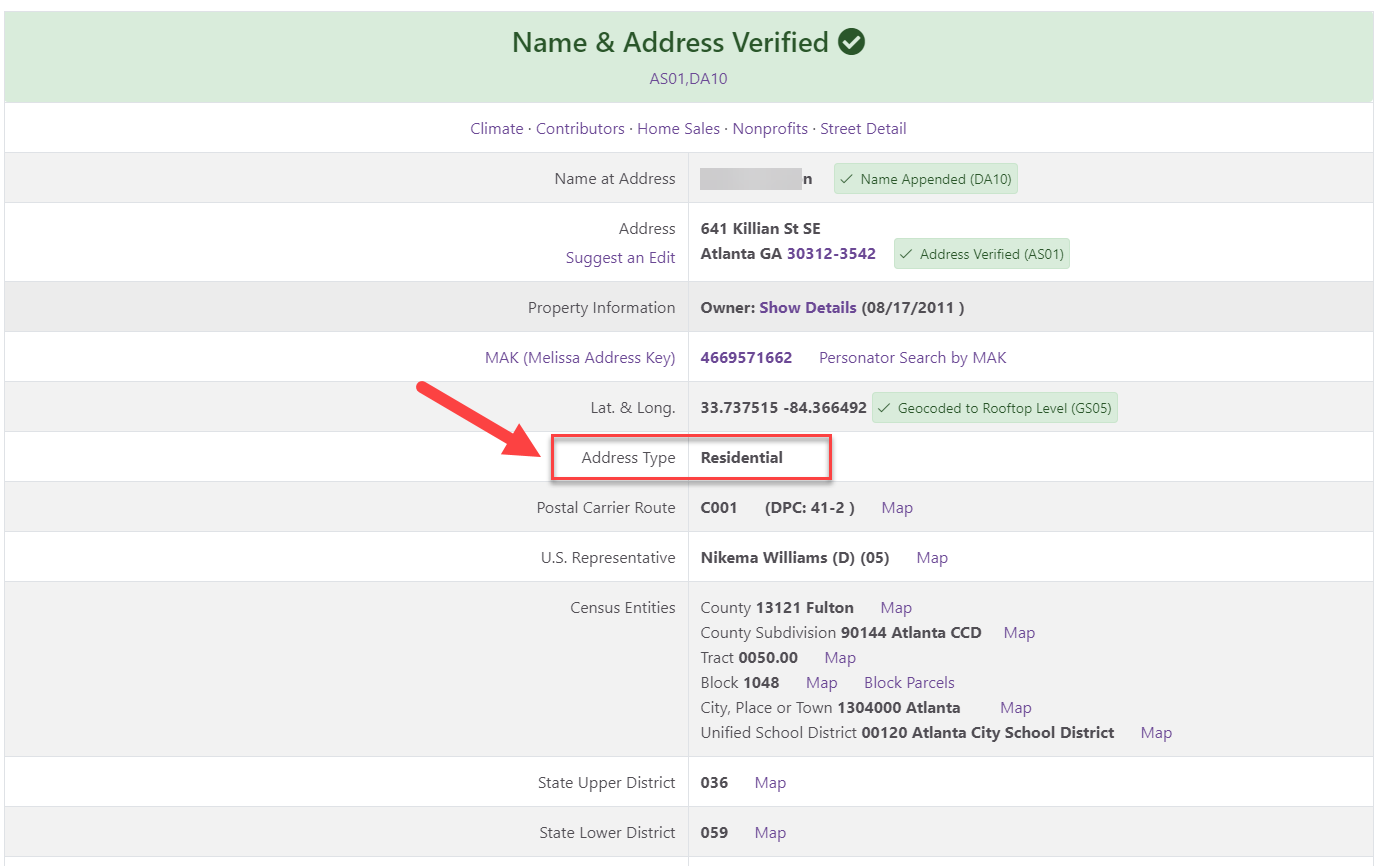Expand owner details via Show Details
This screenshot has height=866, width=1382.
(x=807, y=307)
